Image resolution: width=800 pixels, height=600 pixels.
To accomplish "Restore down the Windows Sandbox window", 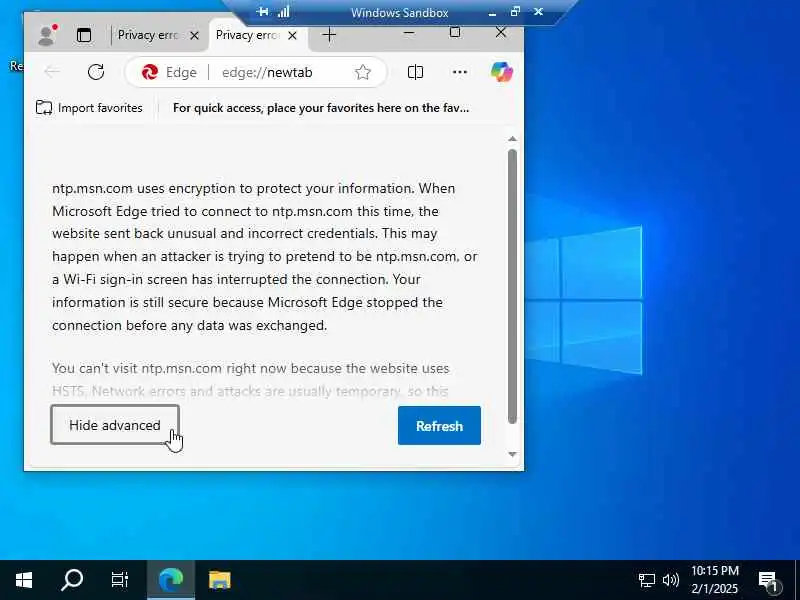I will tap(515, 11).
